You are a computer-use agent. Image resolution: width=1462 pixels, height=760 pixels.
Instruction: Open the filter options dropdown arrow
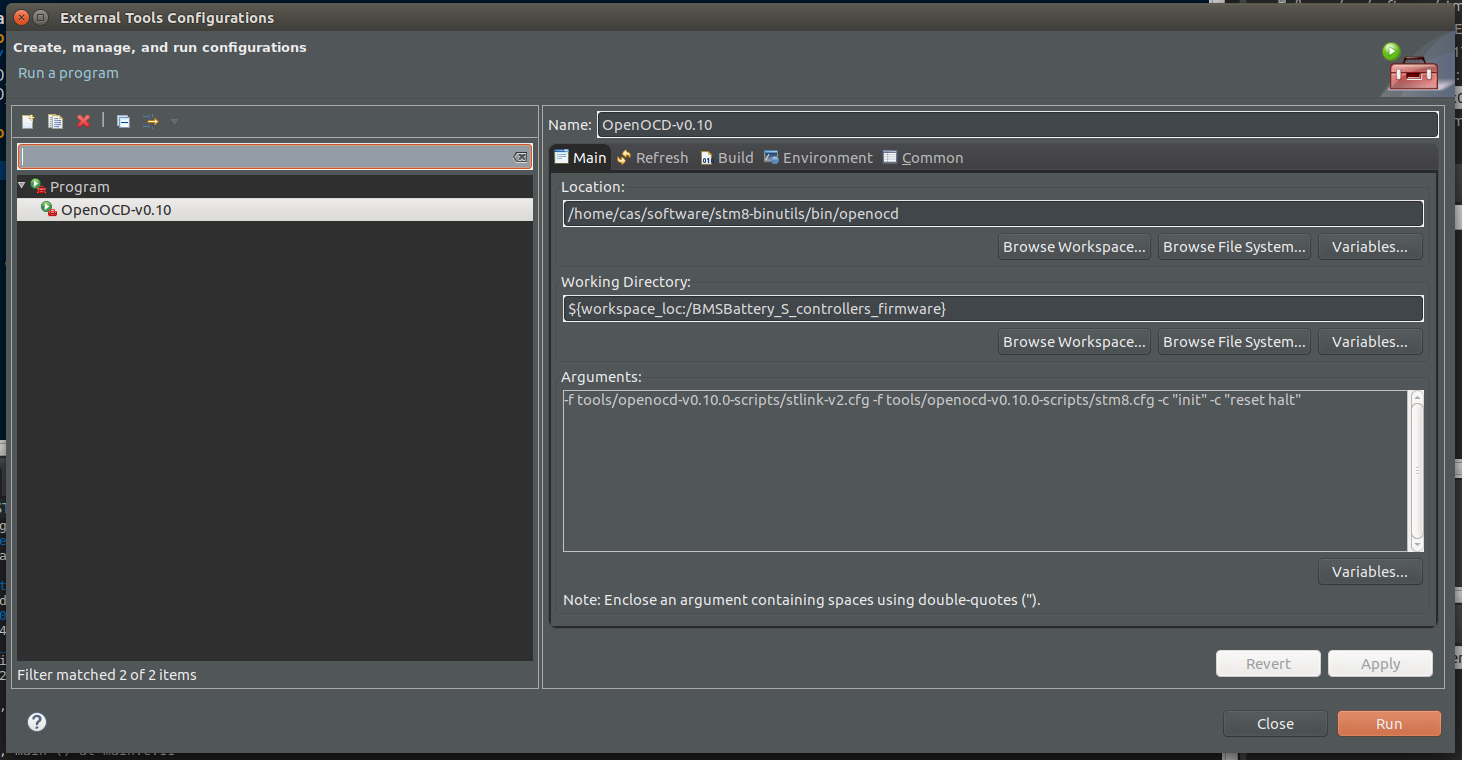click(x=175, y=121)
